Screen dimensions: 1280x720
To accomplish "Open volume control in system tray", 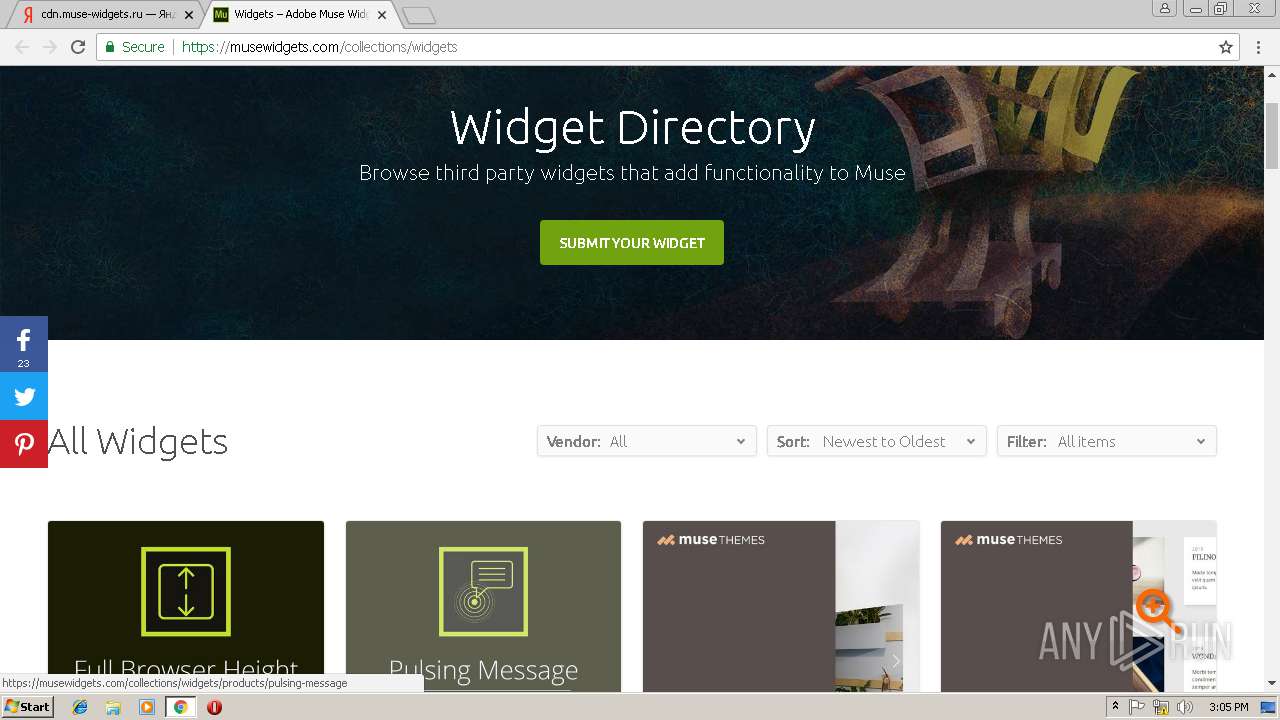I will [1185, 707].
